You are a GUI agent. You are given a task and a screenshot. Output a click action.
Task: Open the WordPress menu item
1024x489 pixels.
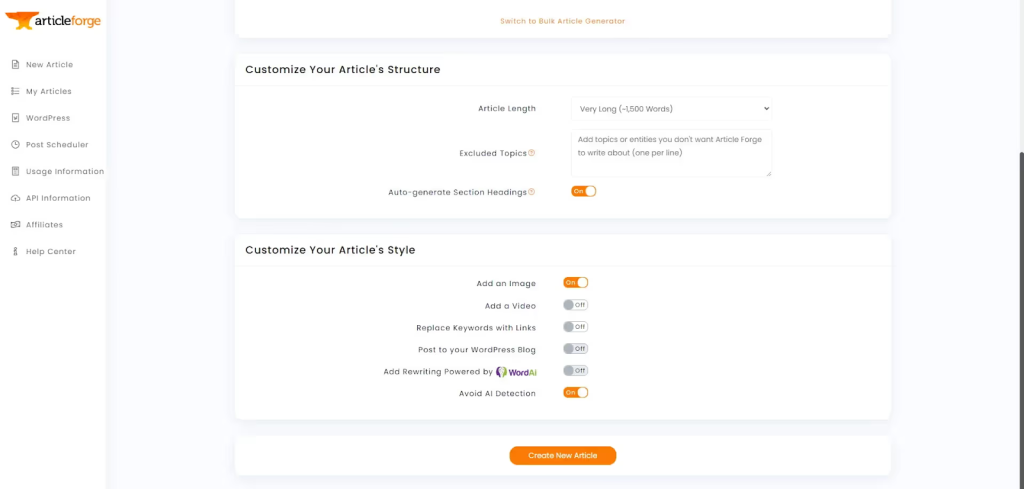tap(48, 118)
